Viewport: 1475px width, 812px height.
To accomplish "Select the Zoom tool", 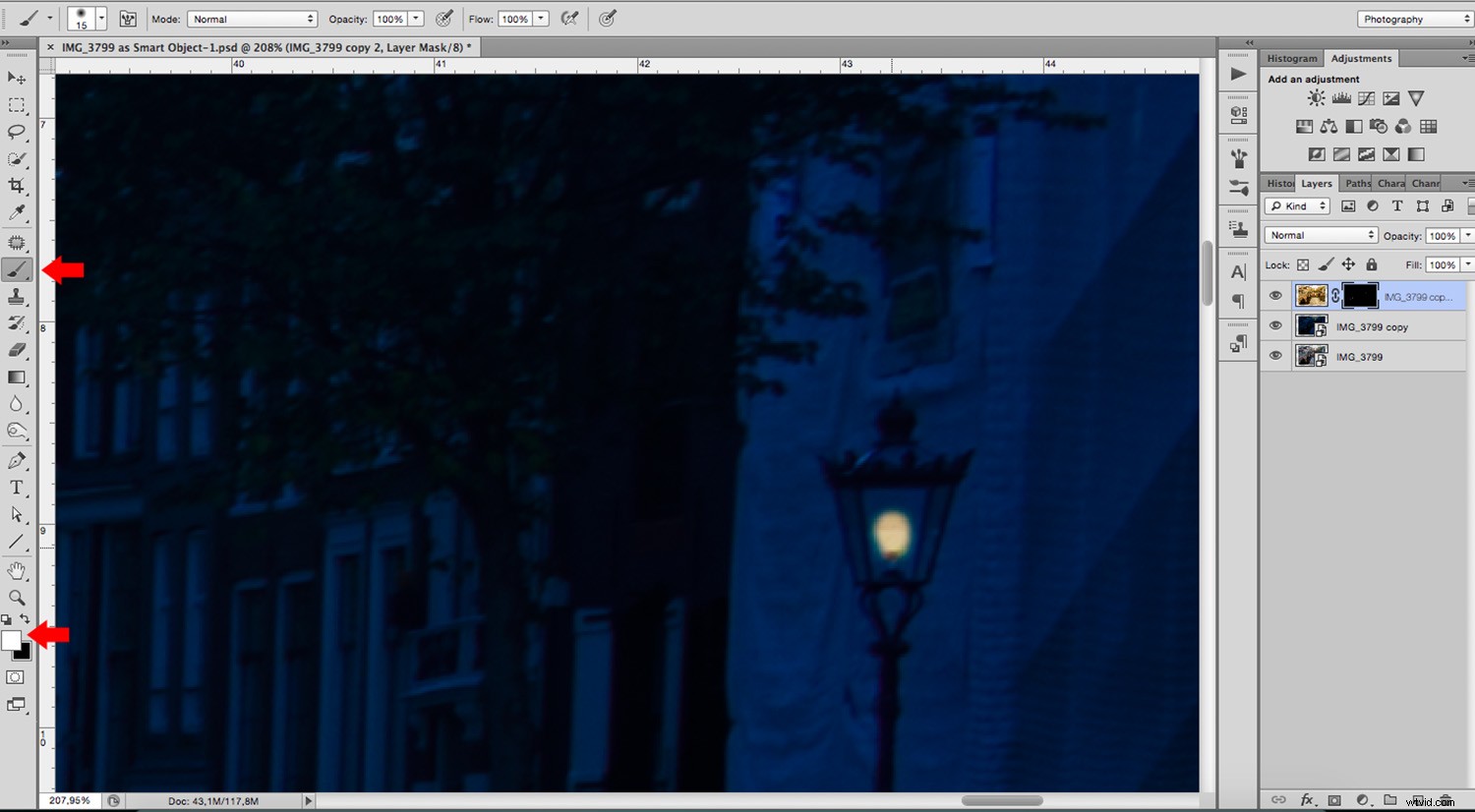I will [x=16, y=598].
